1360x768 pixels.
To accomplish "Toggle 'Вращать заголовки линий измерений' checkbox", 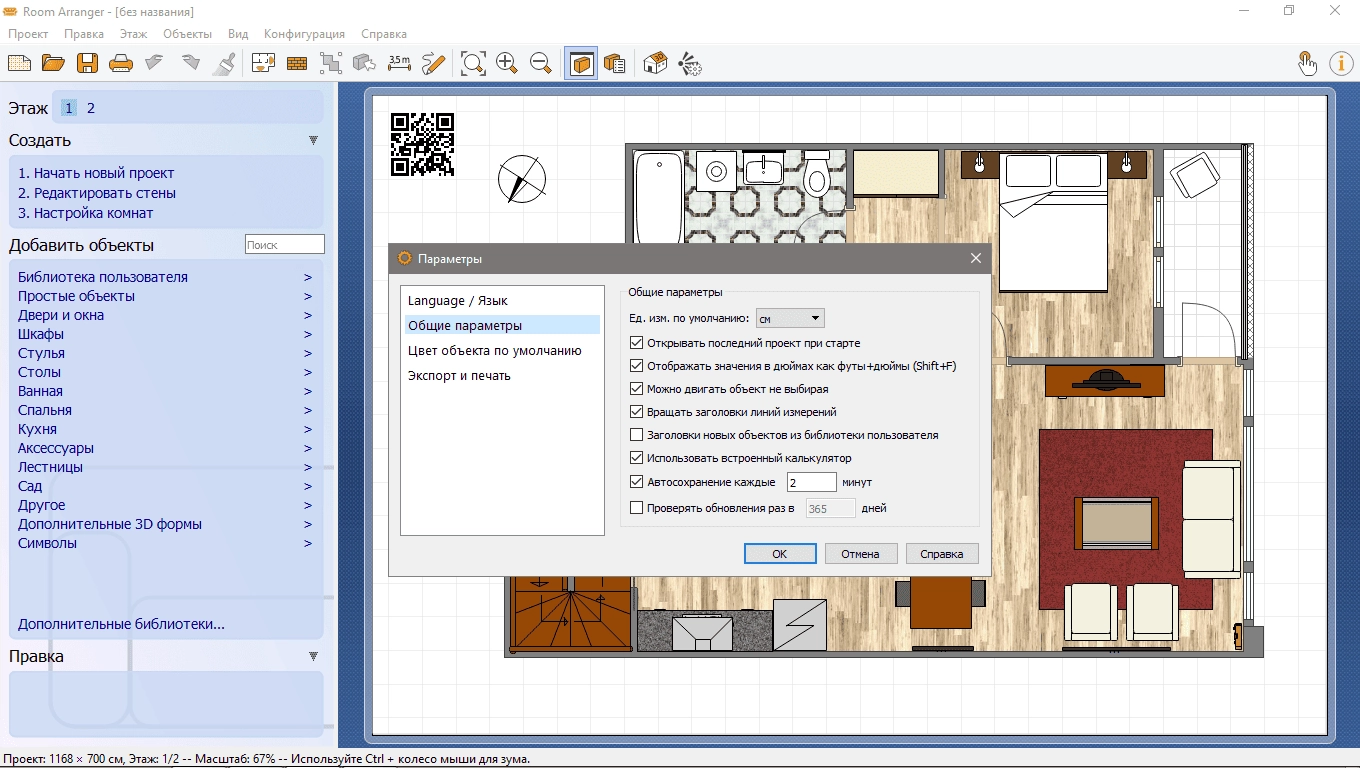I will tap(637, 412).
